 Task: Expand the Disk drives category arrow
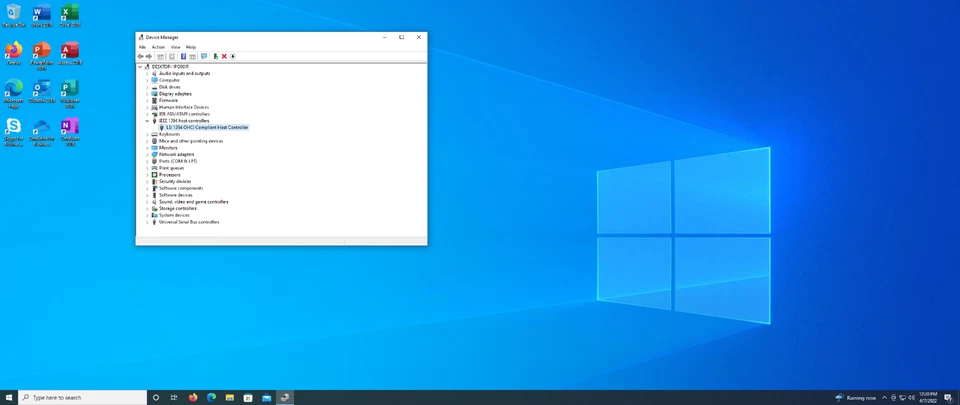(x=147, y=87)
